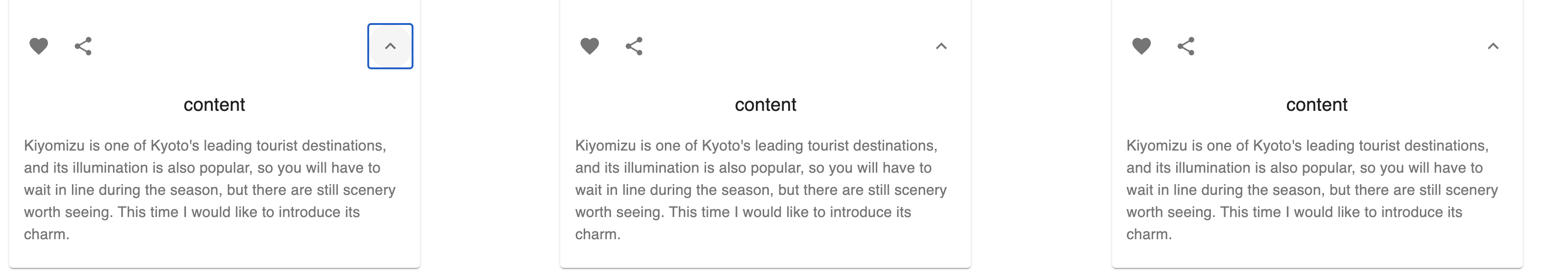Select the "content" heading of the middle card
Image resolution: width=1568 pixels, height=278 pixels.
[765, 105]
